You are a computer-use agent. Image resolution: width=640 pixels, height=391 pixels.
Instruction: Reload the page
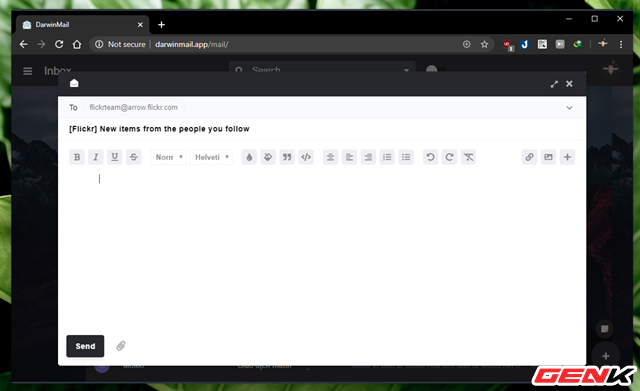(59, 44)
